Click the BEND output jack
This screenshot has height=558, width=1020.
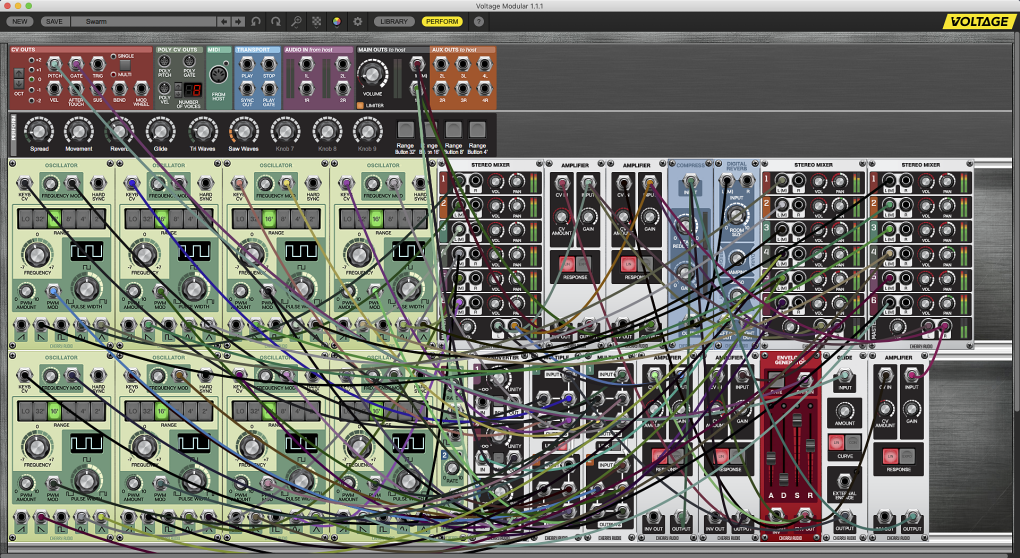(120, 89)
